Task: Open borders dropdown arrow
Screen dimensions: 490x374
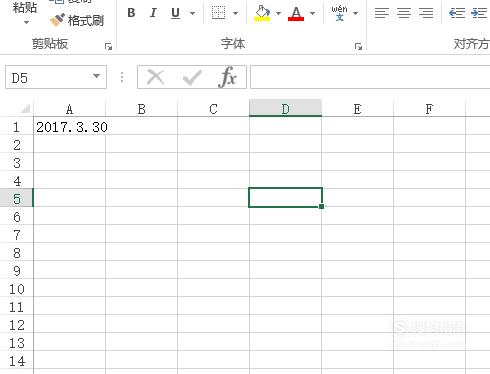Action: (235, 13)
